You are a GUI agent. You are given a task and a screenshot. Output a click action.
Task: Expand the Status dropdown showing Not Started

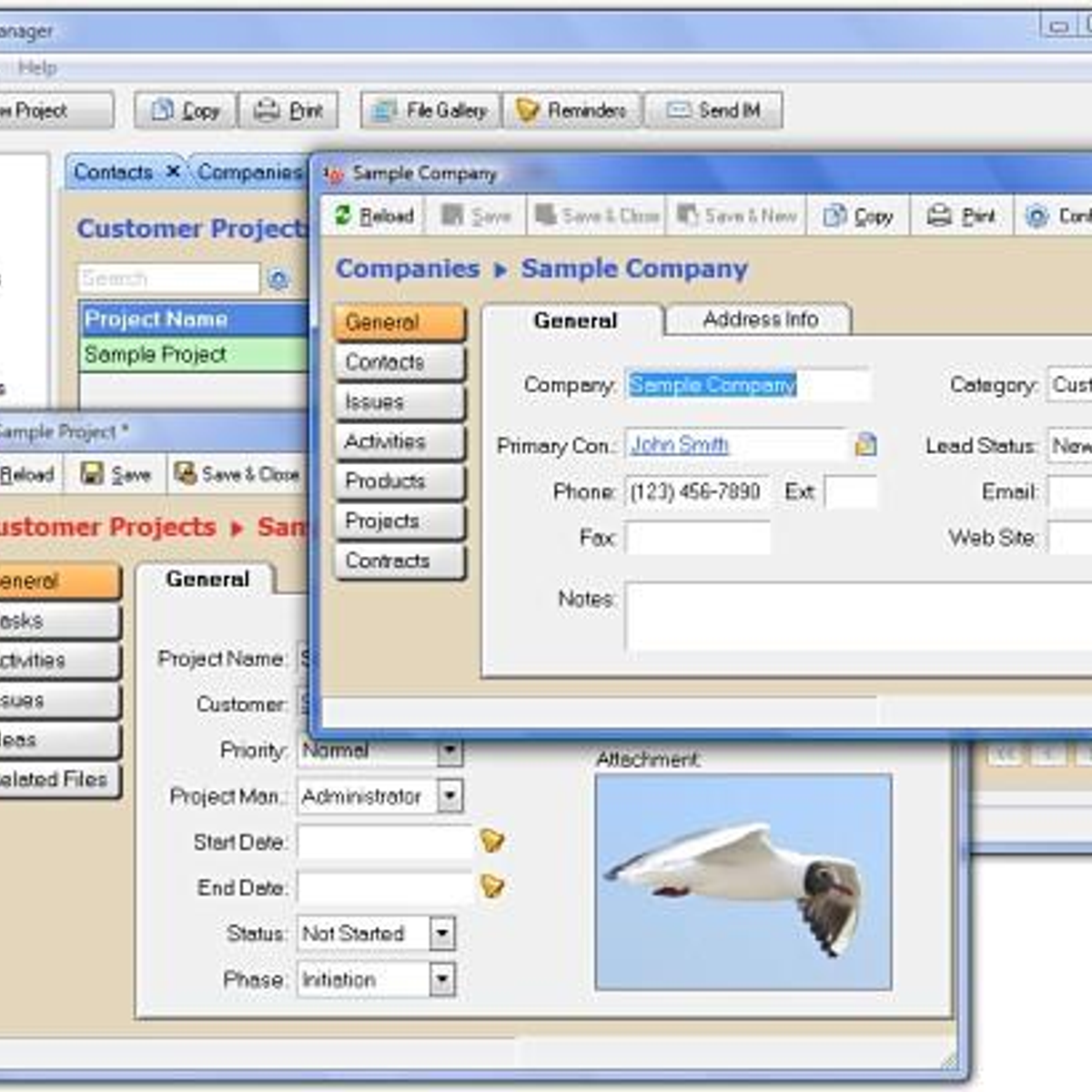point(442,934)
